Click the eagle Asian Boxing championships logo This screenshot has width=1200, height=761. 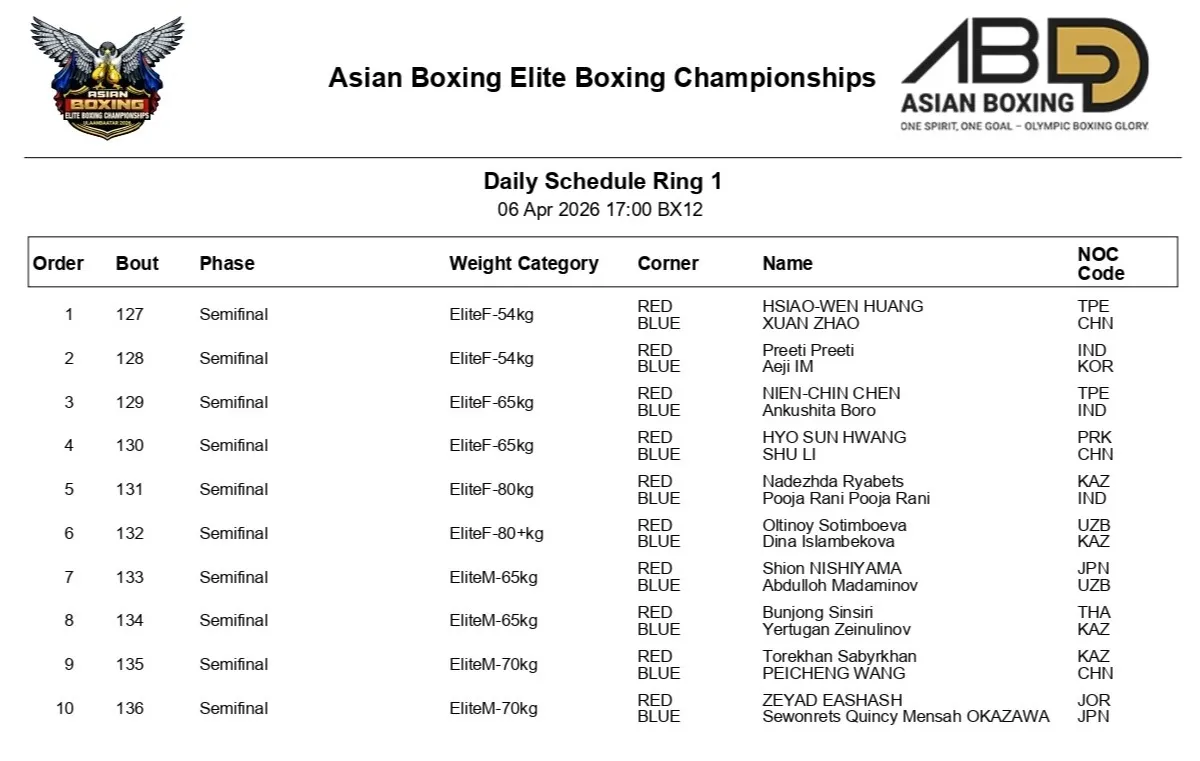107,77
